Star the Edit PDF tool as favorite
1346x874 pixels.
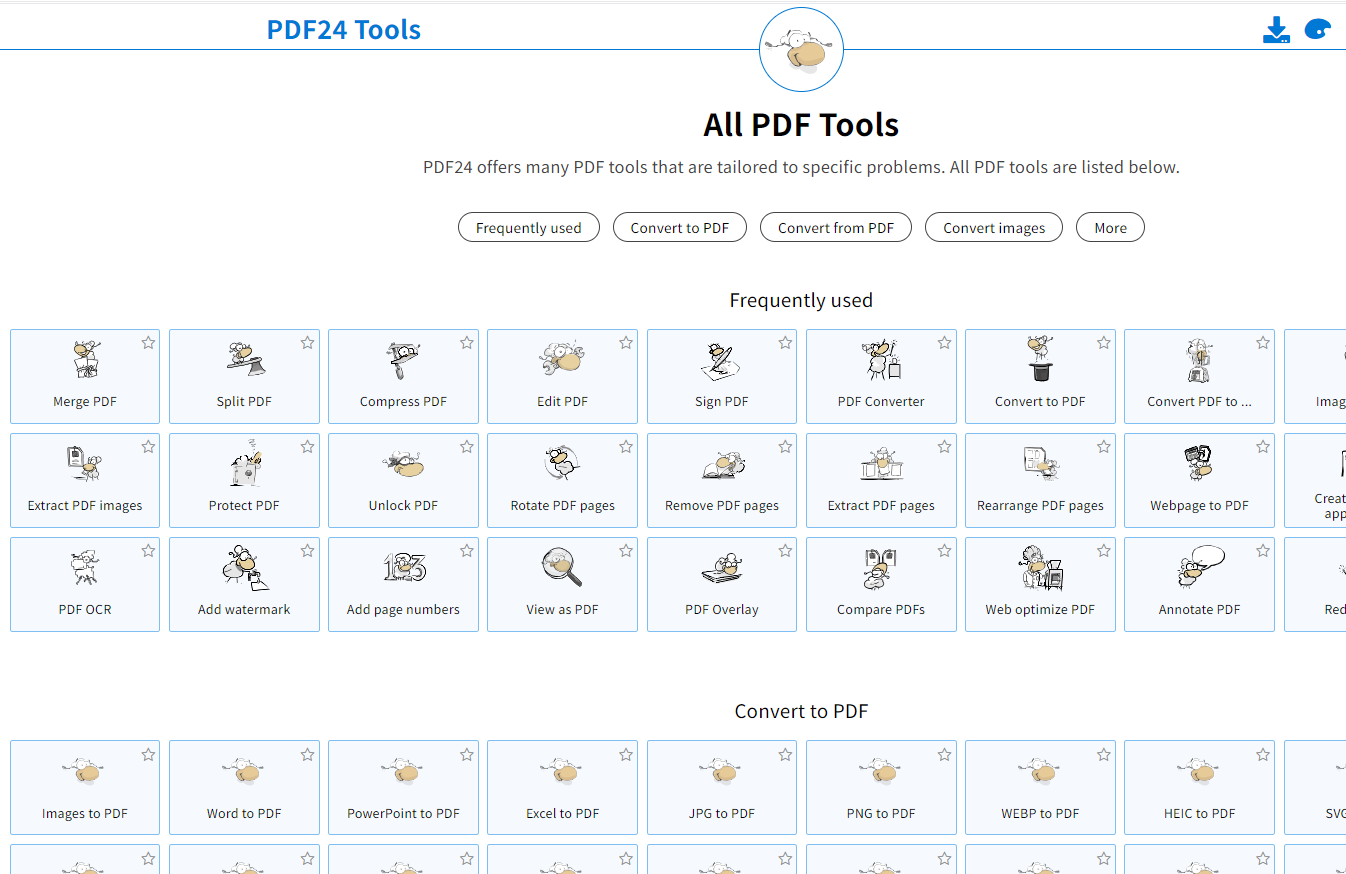[626, 343]
